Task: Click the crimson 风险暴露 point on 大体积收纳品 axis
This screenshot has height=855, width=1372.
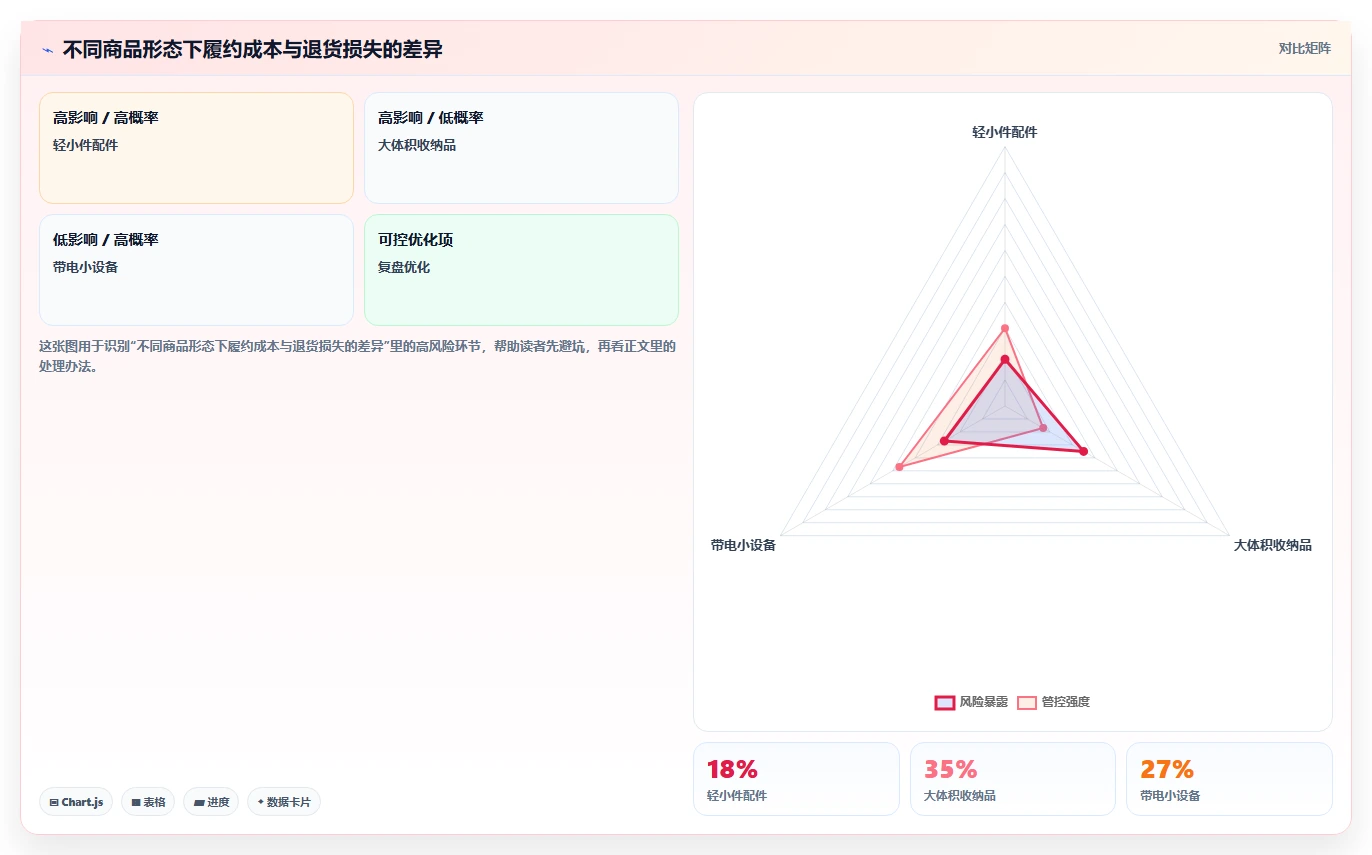Action: click(x=1083, y=452)
